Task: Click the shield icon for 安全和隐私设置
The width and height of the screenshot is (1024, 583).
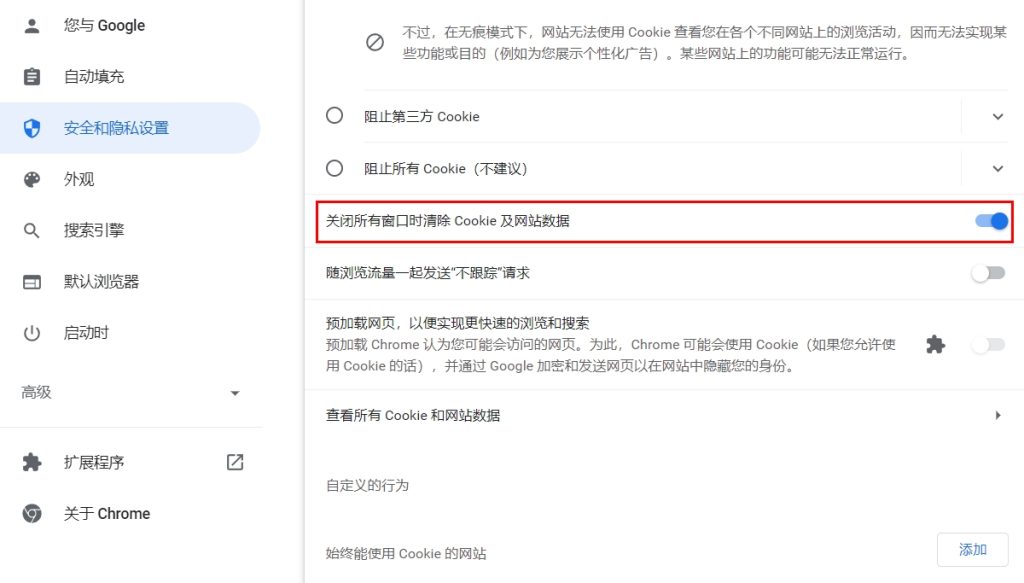Action: pos(31,128)
